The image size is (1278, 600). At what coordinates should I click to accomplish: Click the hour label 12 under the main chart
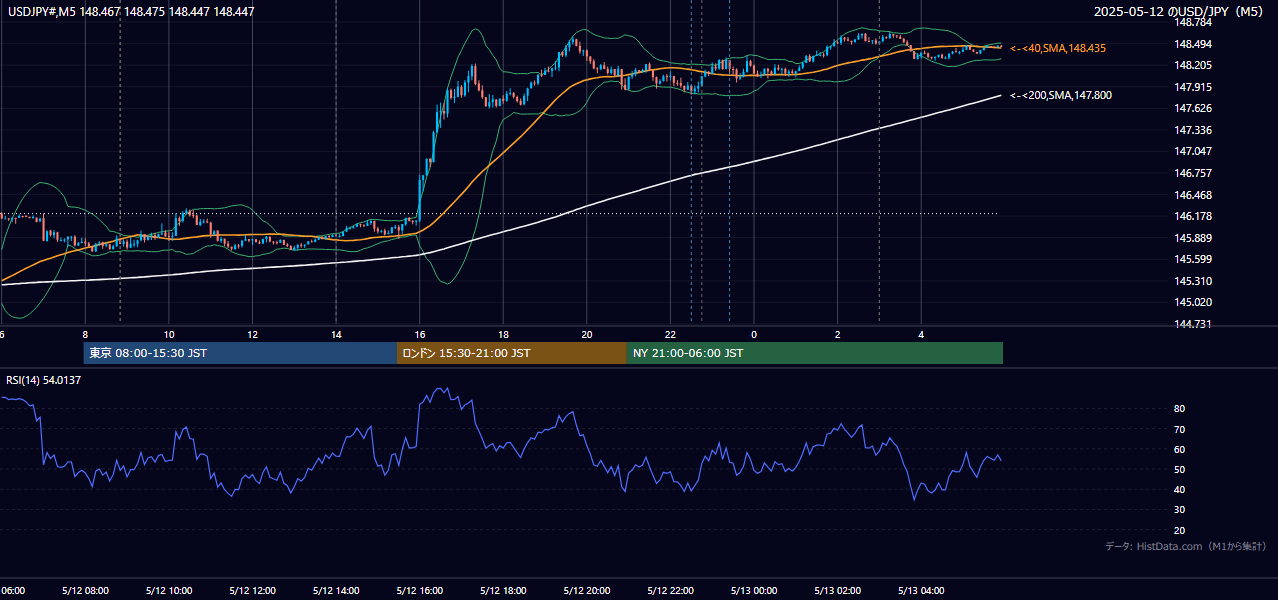tap(252, 334)
